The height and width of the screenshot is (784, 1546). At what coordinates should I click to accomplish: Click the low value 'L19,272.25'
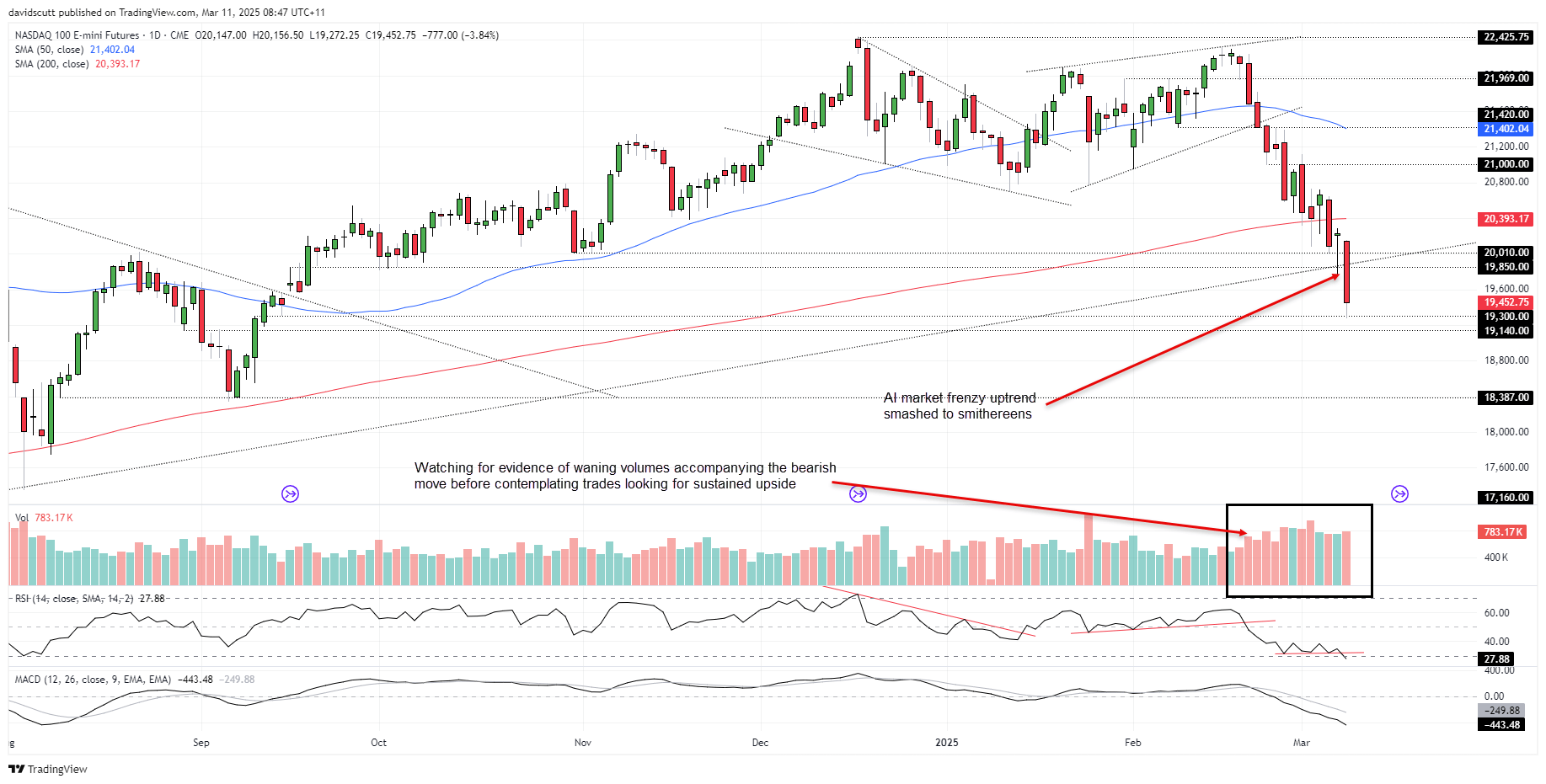334,35
